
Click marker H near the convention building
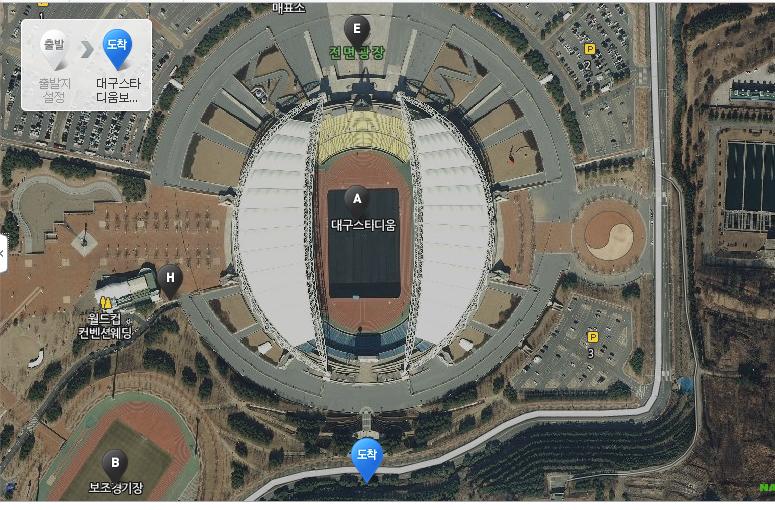170,280
